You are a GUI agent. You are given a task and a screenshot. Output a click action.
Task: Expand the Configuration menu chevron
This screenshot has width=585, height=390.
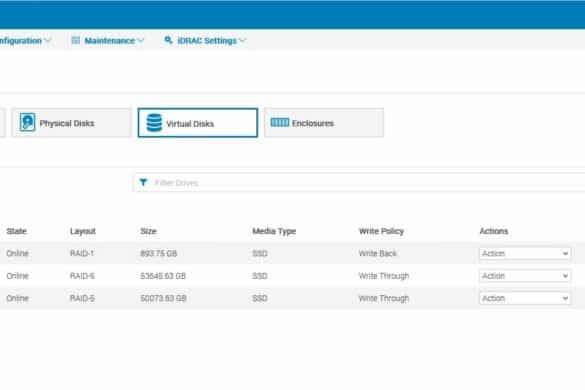48,40
